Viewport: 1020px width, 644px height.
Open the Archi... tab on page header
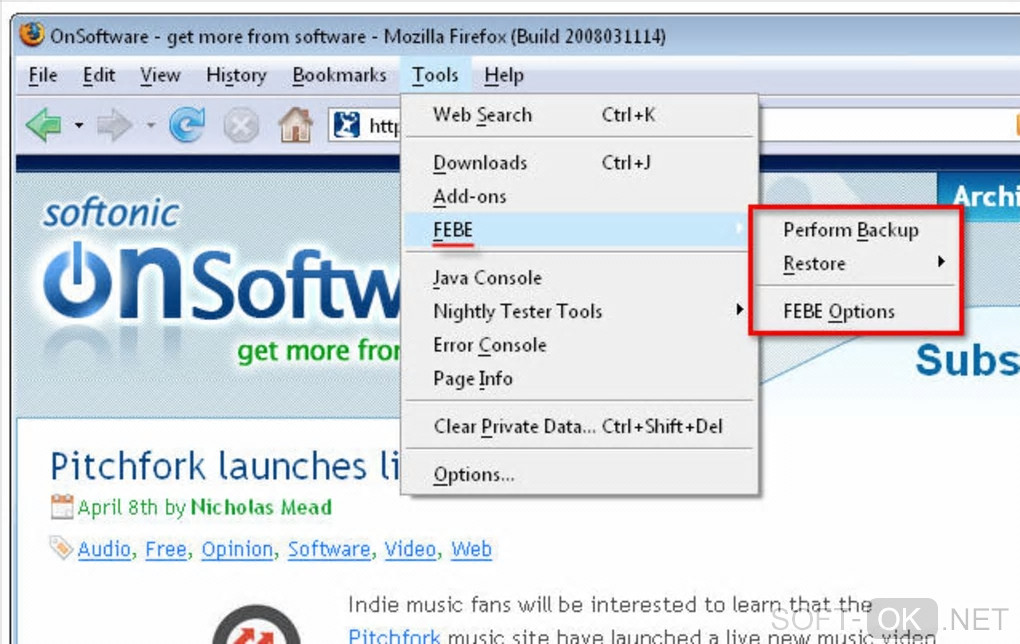[978, 196]
